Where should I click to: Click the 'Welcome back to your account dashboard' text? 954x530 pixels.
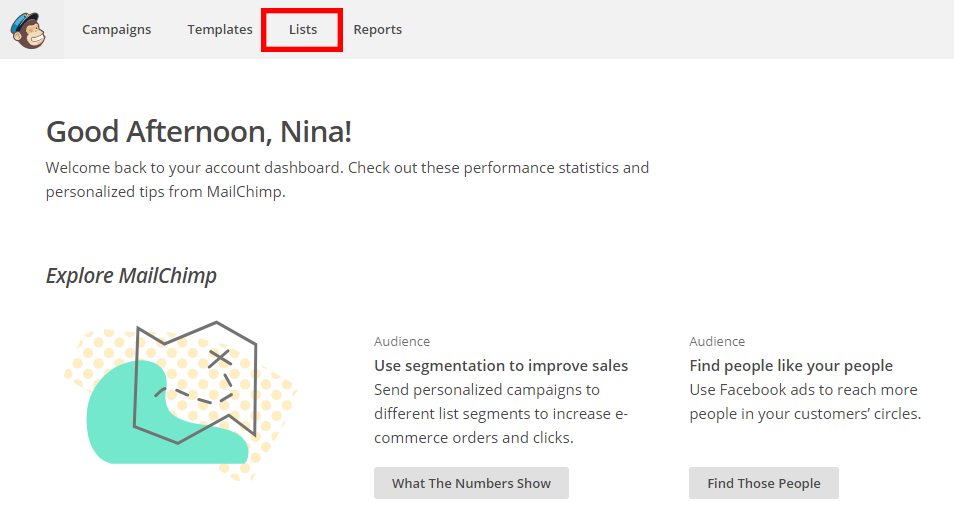pyautogui.click(x=347, y=180)
